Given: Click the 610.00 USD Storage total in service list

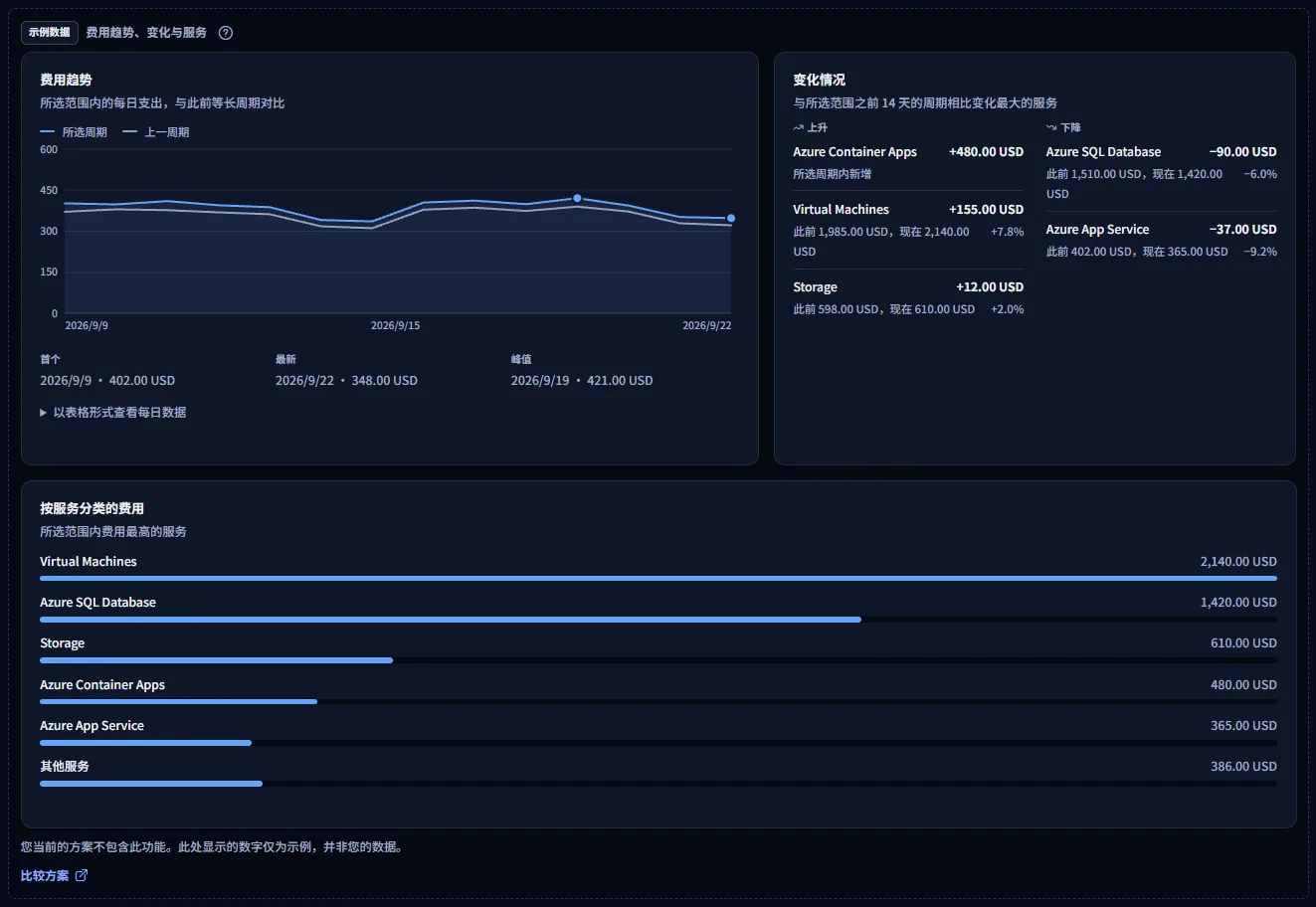Looking at the screenshot, I should pos(1243,643).
